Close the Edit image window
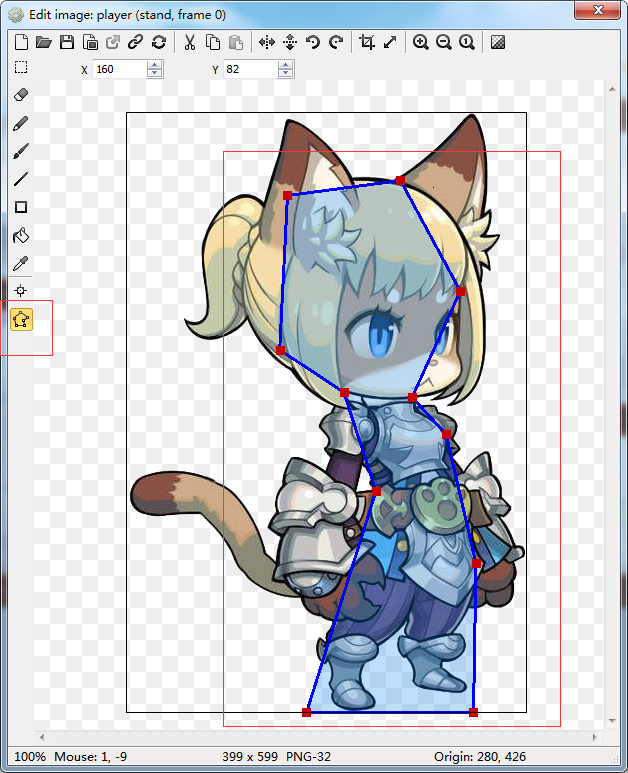The height and width of the screenshot is (773, 628). click(597, 10)
